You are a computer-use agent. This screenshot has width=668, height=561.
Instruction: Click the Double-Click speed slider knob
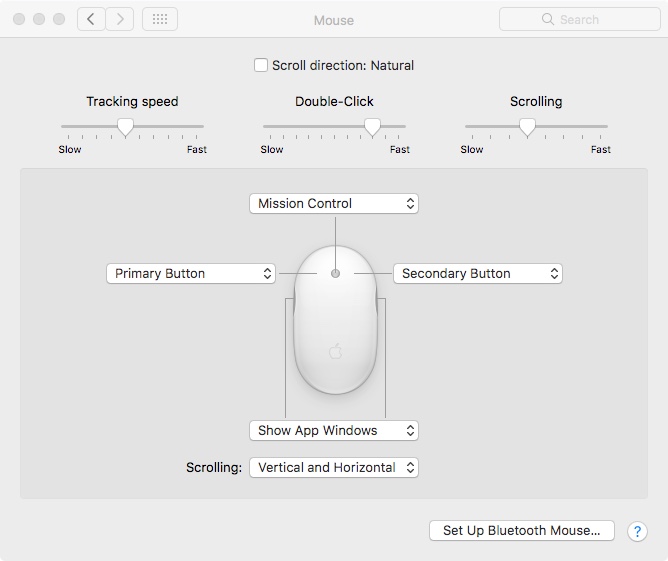pyautogui.click(x=372, y=127)
